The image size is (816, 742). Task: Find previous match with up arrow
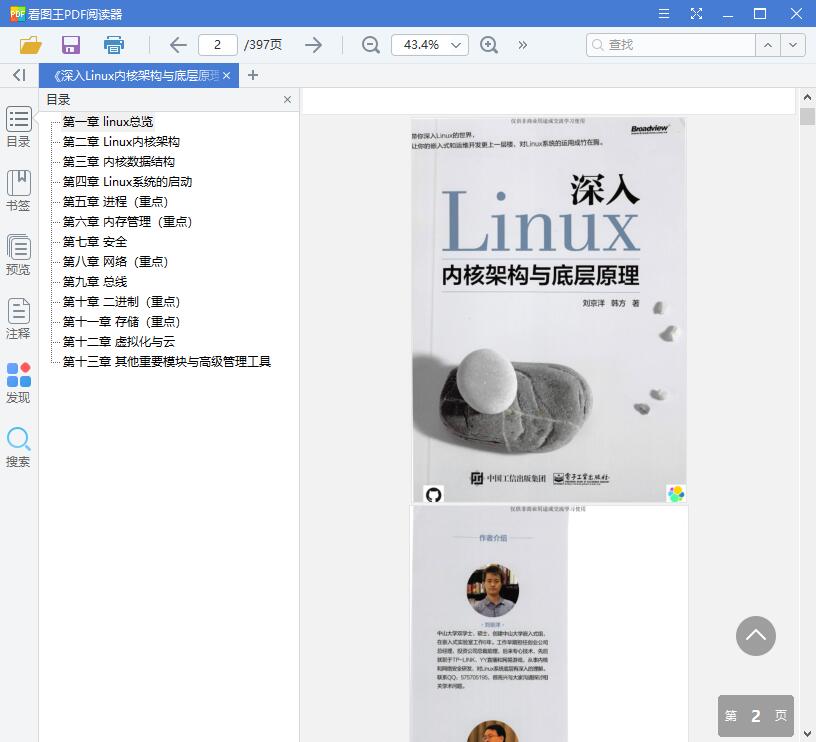[768, 45]
